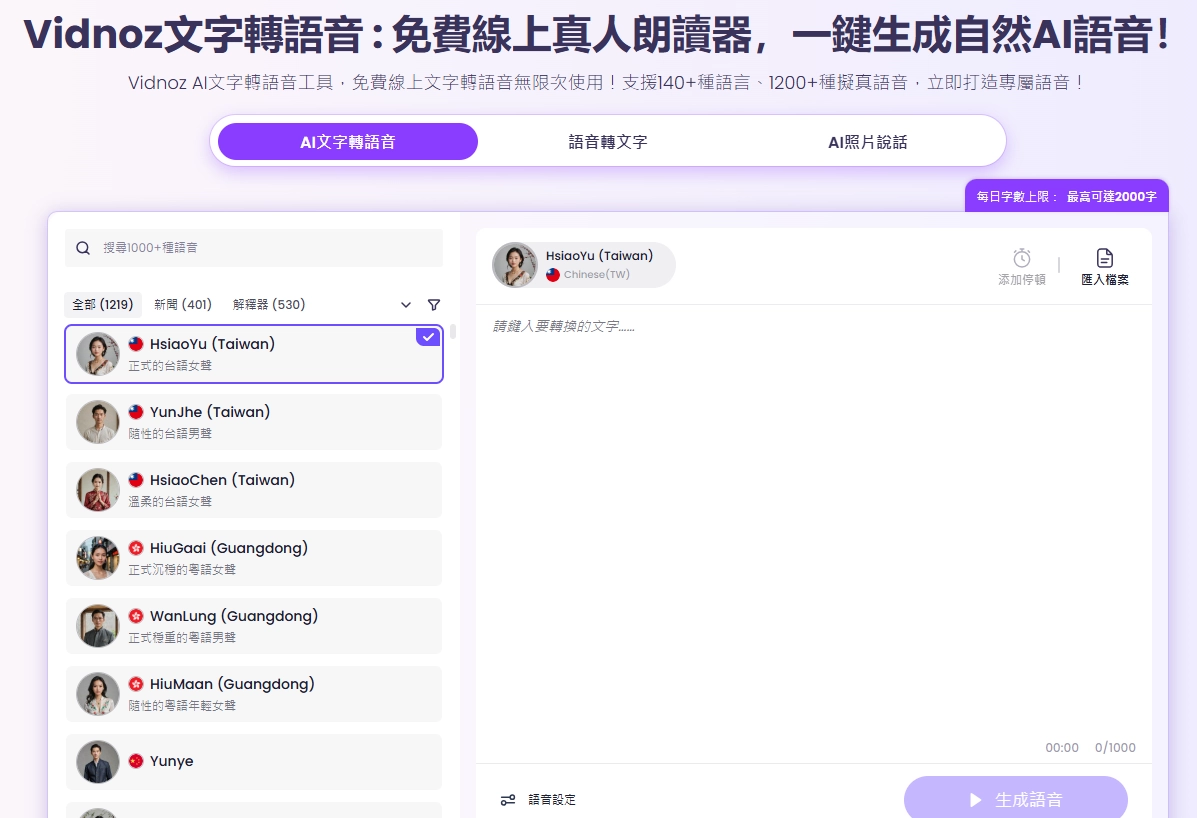This screenshot has width=1197, height=818.
Task: Open the selected voice HsiaoYu Chinese(TW) chip
Action: tap(584, 265)
